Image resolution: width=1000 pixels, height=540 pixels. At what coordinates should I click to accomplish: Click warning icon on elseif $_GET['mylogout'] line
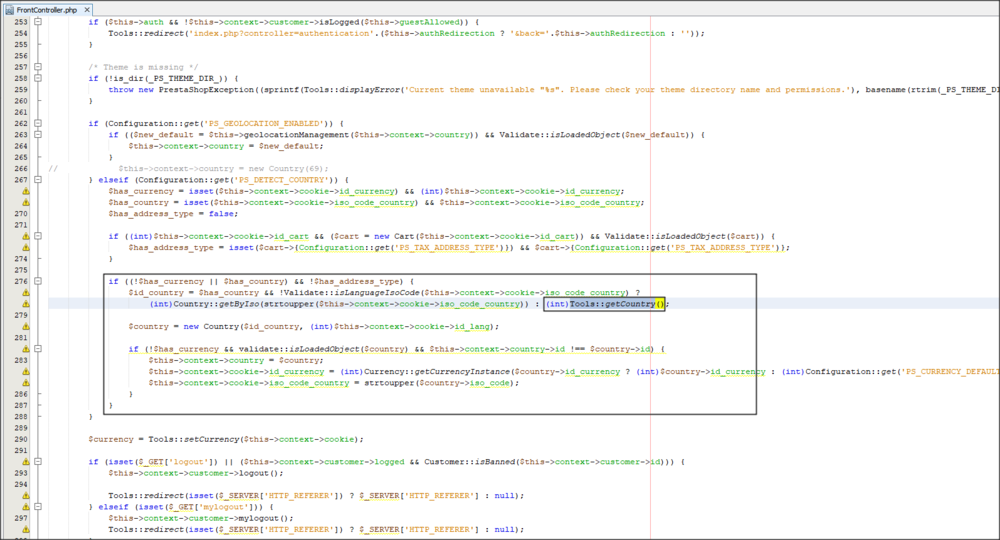pos(26,507)
